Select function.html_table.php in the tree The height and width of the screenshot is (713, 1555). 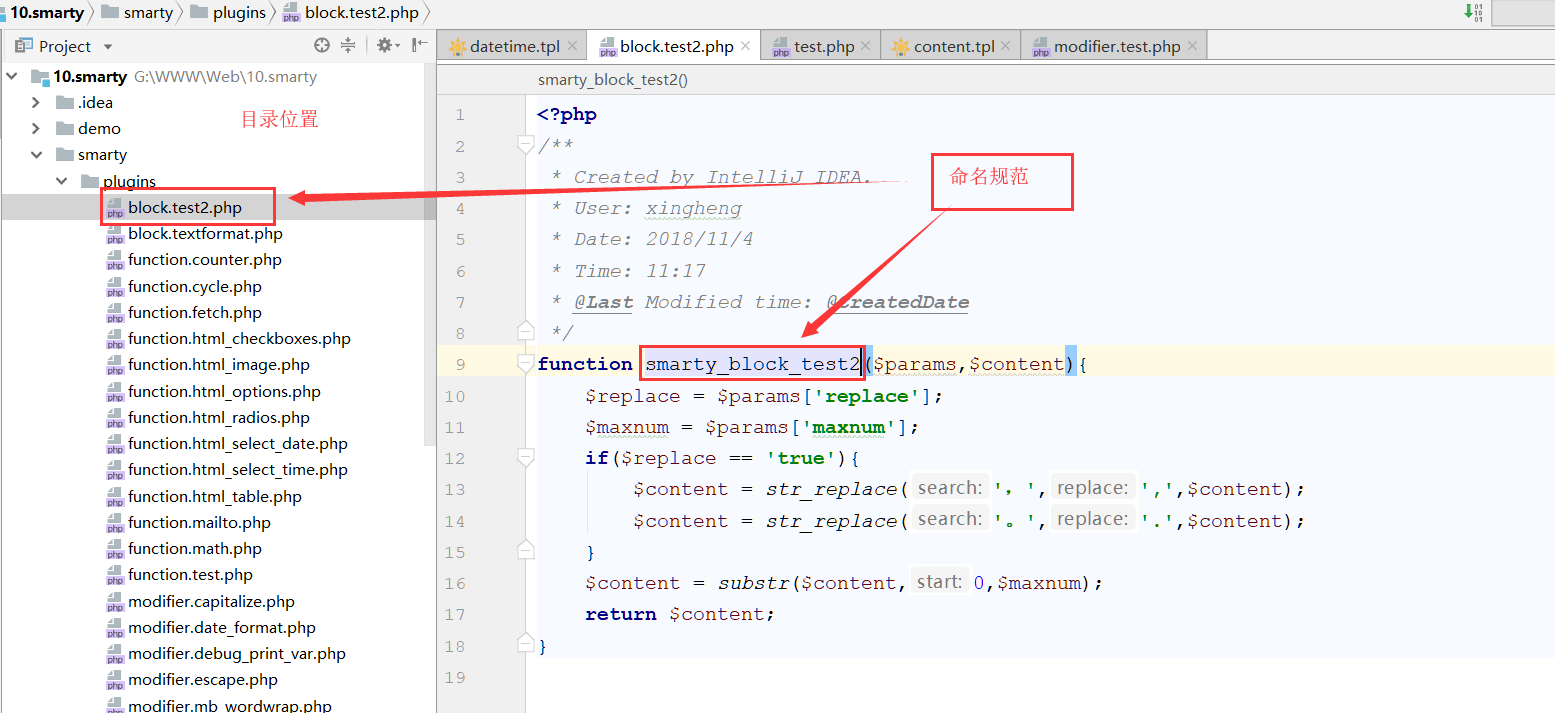point(215,496)
